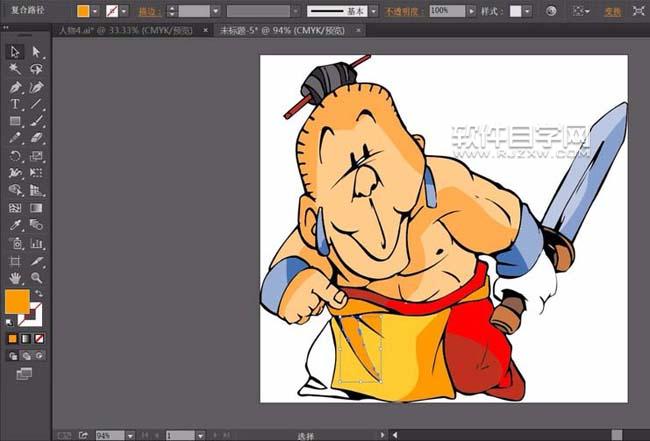Switch to gradient fill mode
The image size is (650, 441).
[26, 338]
